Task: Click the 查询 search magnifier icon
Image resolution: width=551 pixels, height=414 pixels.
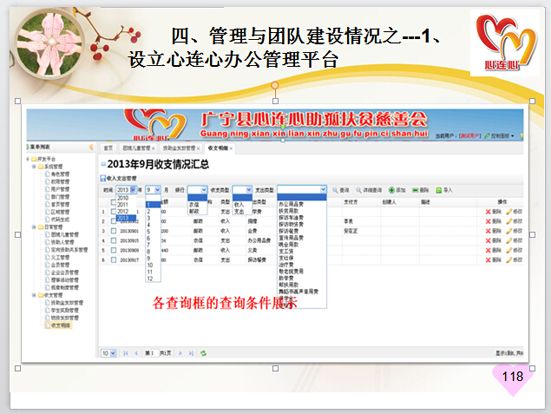Action: (335, 190)
